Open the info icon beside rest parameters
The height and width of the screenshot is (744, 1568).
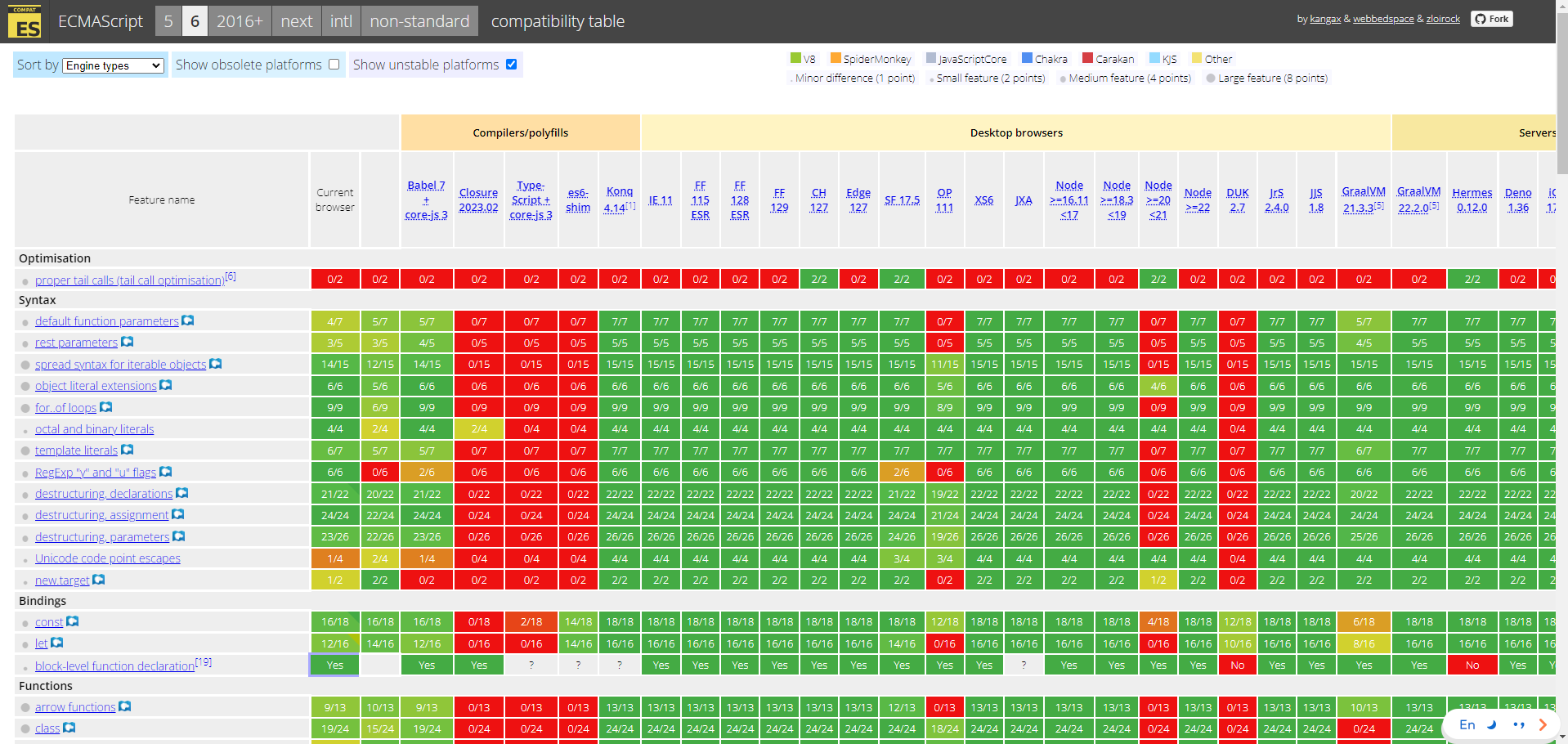pos(128,342)
